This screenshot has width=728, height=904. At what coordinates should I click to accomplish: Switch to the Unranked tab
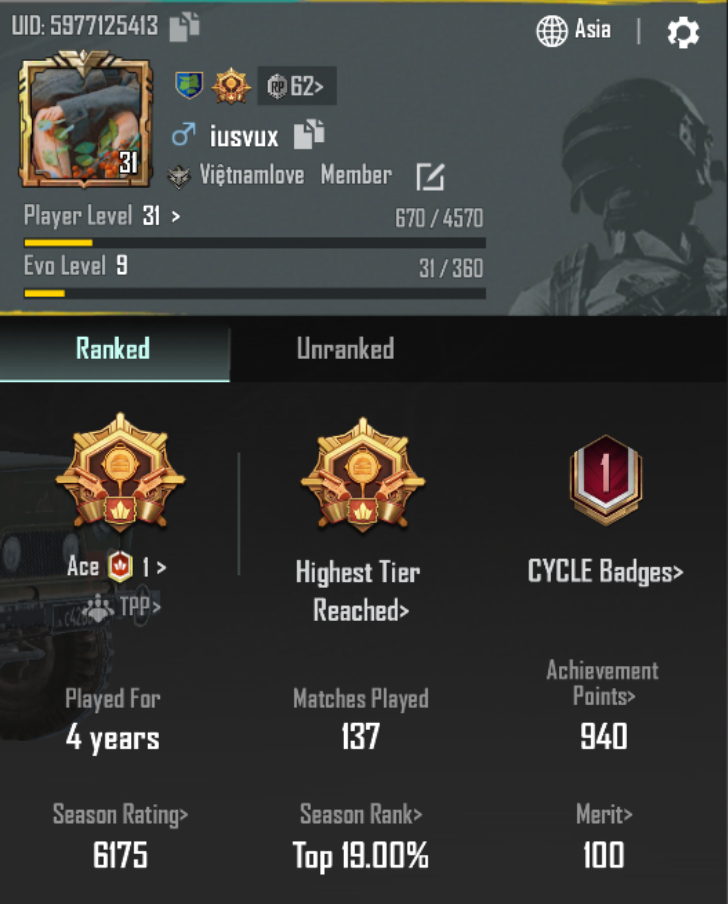[345, 349]
